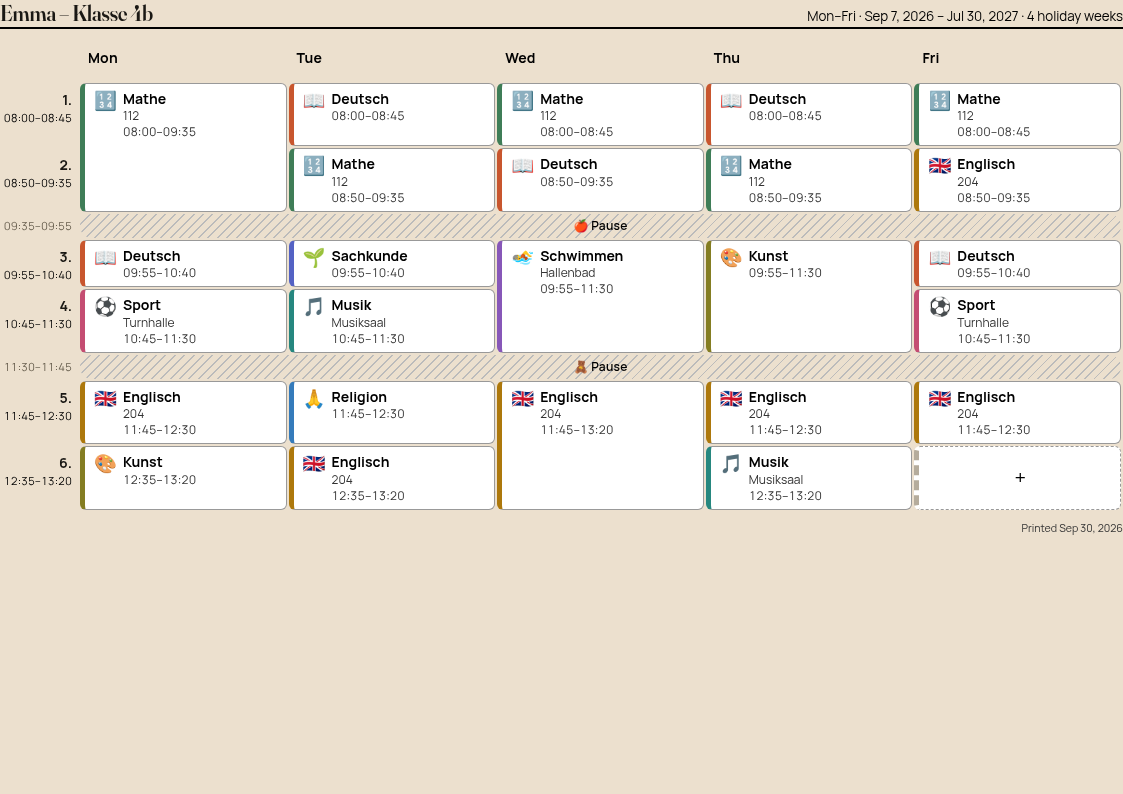Select the Thu column header
This screenshot has height=794, width=1123.
point(726,58)
